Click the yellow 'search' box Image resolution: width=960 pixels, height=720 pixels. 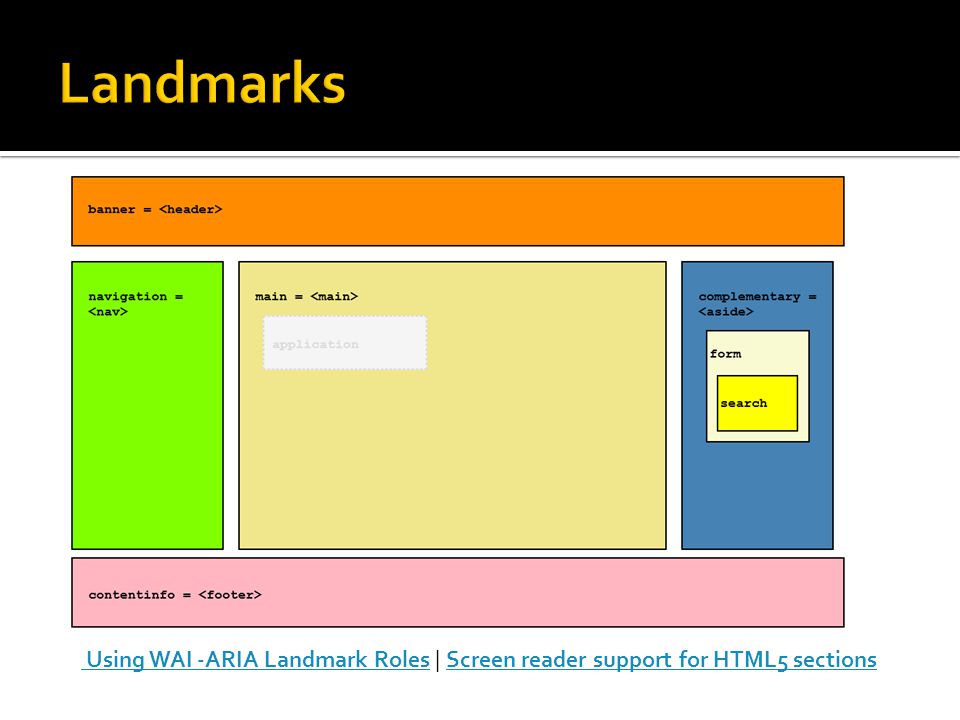[x=757, y=403]
